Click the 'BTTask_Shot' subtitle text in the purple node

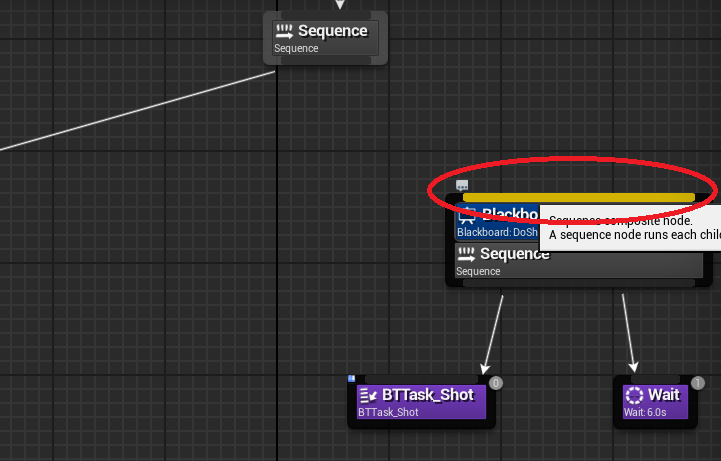click(x=389, y=412)
